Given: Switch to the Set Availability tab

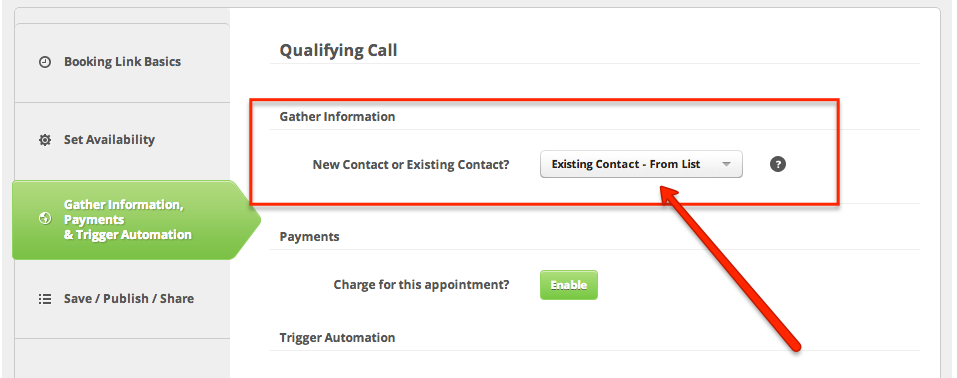Looking at the screenshot, I should pyautogui.click(x=122, y=141).
